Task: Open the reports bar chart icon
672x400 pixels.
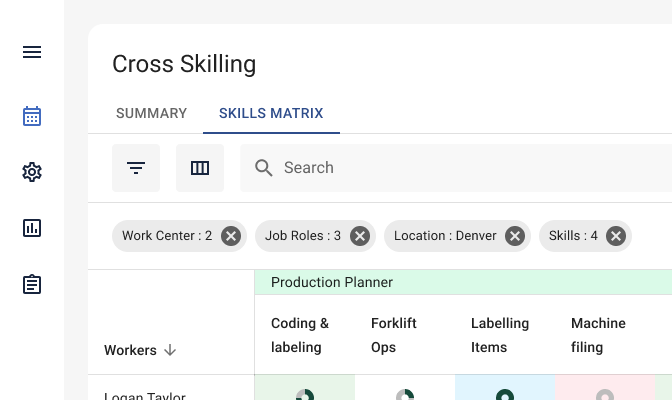Action: [32, 228]
